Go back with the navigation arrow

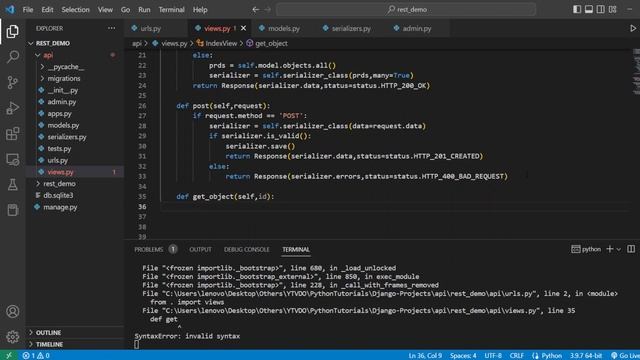(256, 9)
